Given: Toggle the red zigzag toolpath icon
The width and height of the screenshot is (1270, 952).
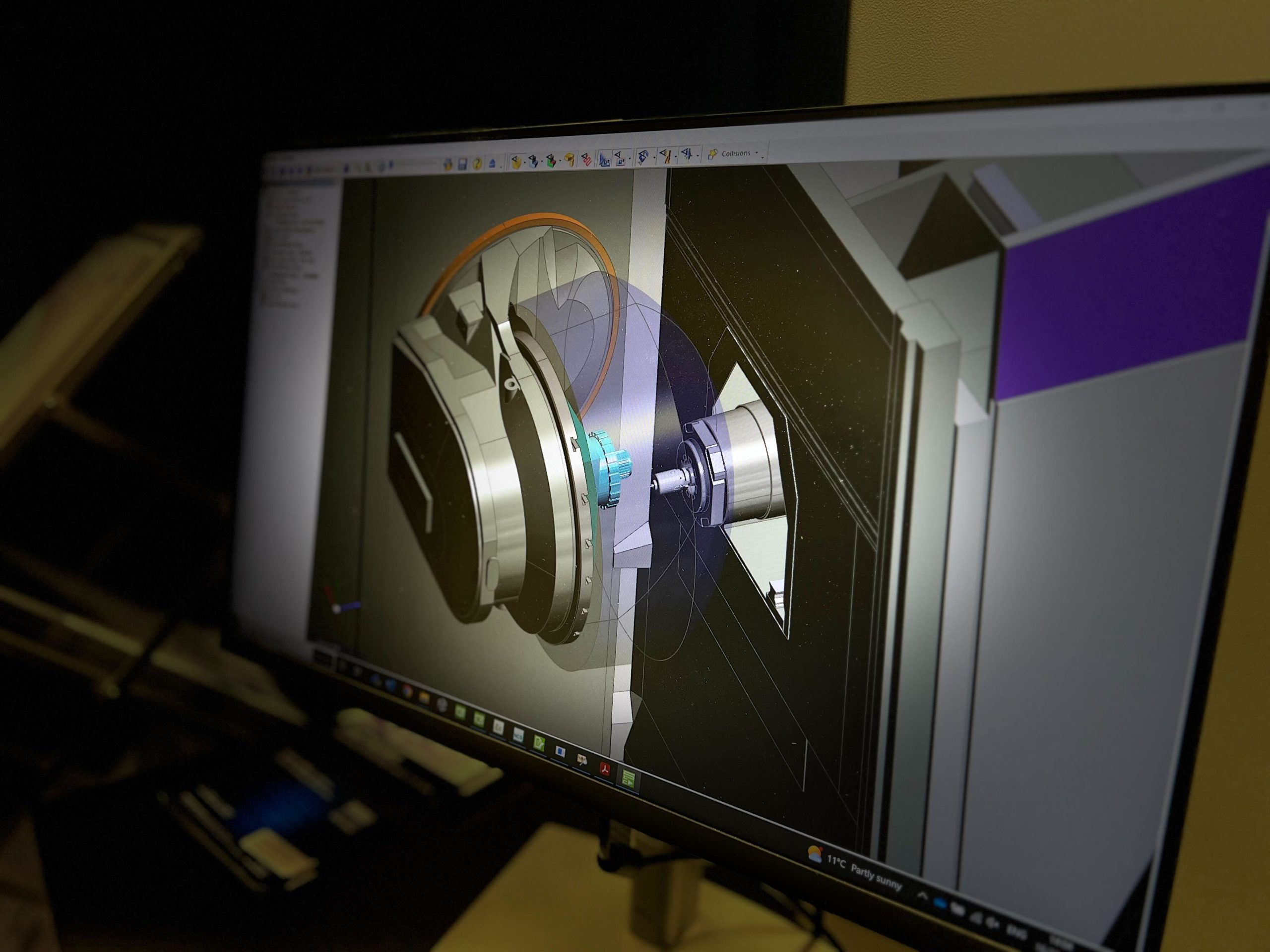Looking at the screenshot, I should (587, 161).
